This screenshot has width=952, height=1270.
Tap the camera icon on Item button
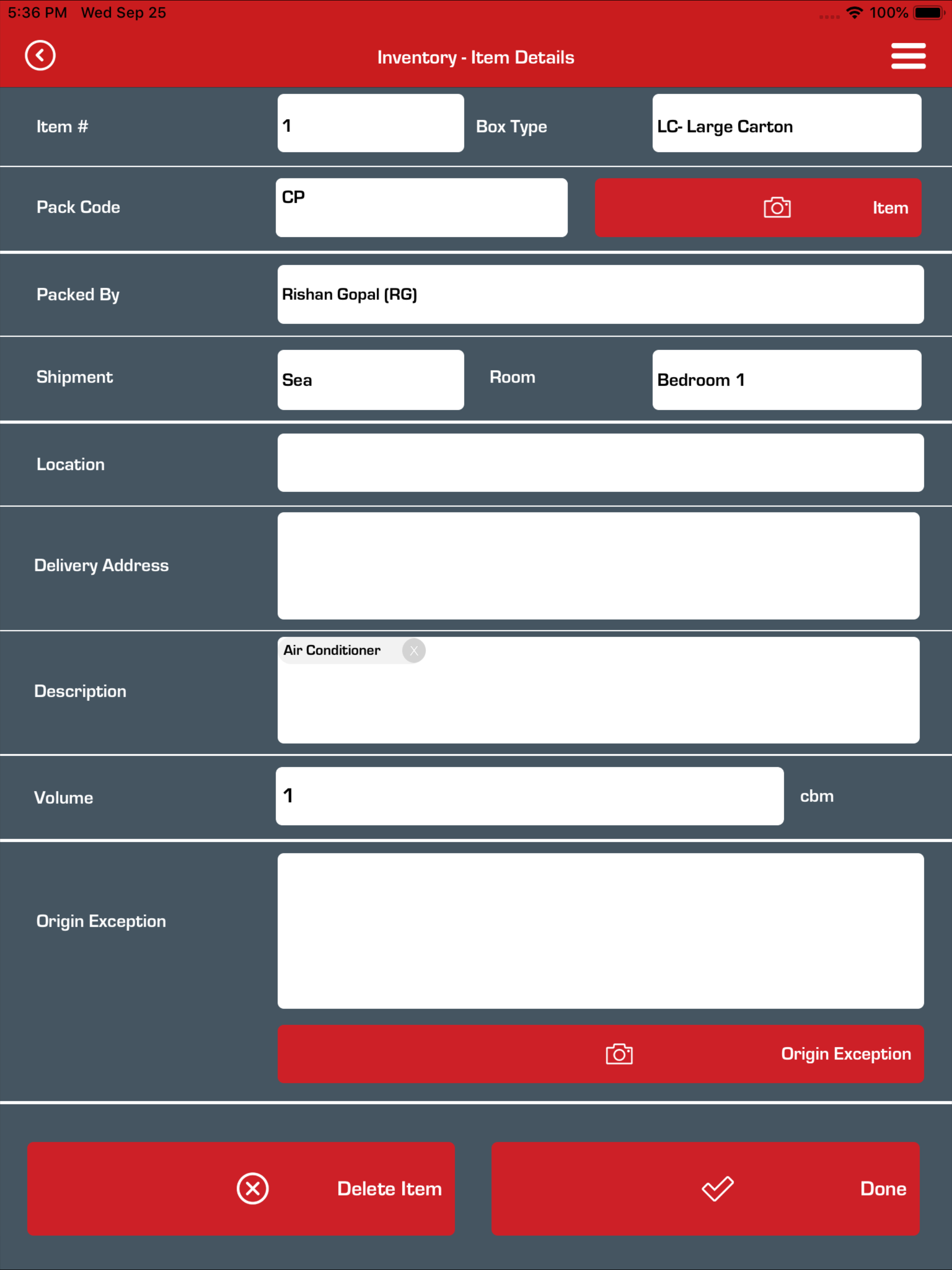point(777,207)
